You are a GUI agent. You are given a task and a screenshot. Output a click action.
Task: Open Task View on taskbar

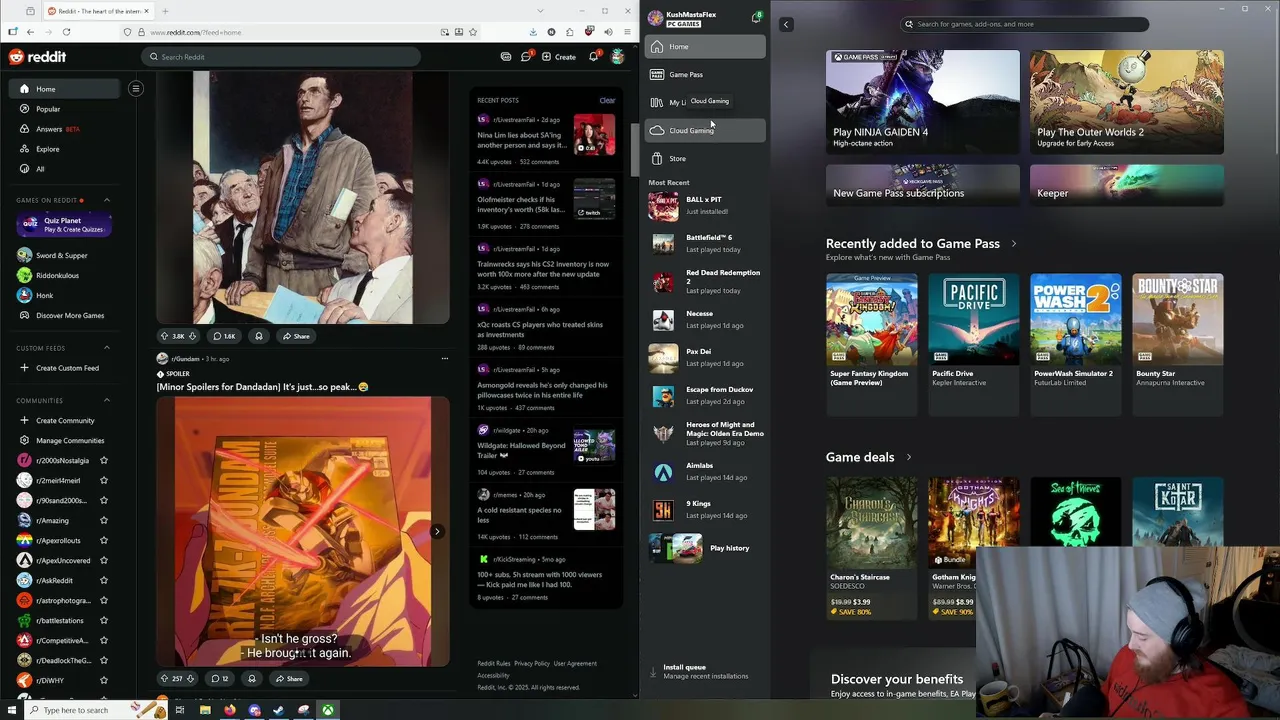(x=180, y=710)
